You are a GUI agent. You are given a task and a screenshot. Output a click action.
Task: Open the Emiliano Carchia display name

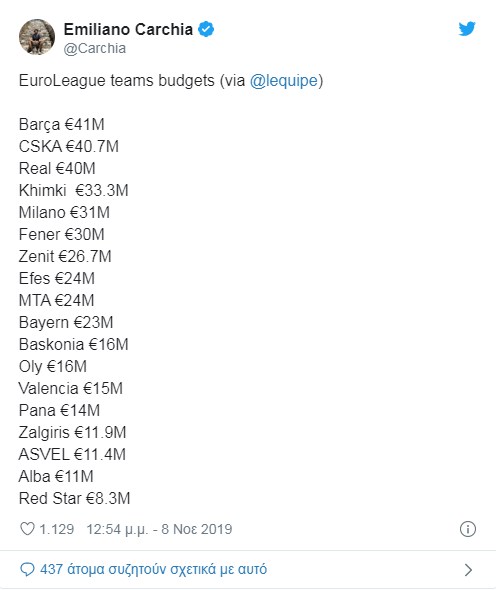tap(128, 29)
